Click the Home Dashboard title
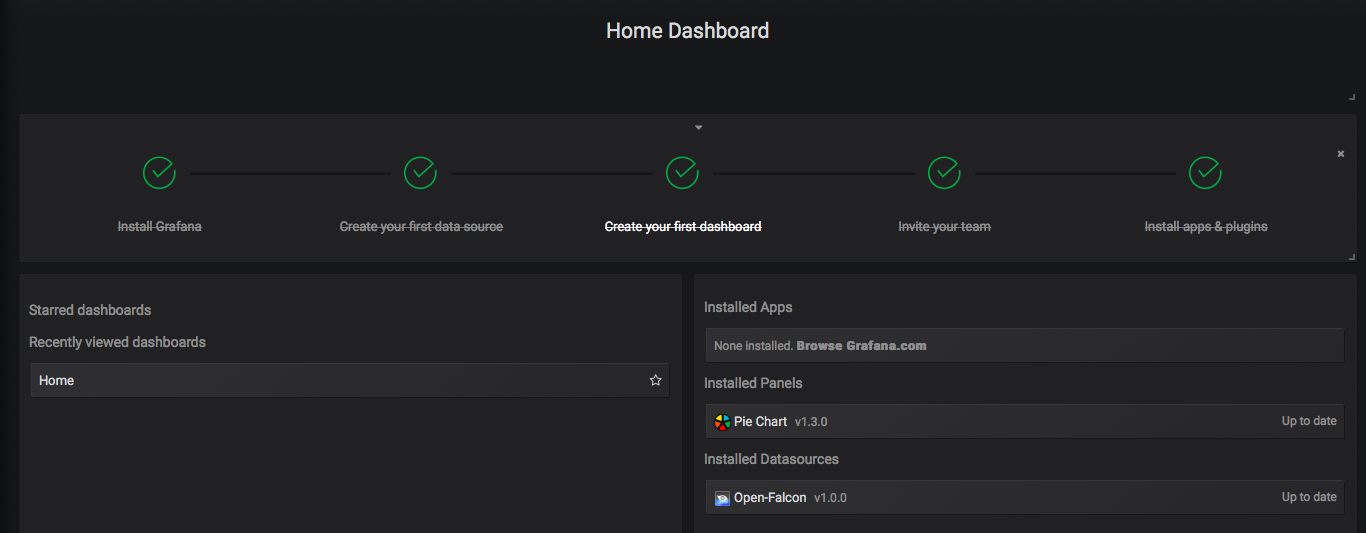This screenshot has width=1366, height=533. (x=687, y=31)
